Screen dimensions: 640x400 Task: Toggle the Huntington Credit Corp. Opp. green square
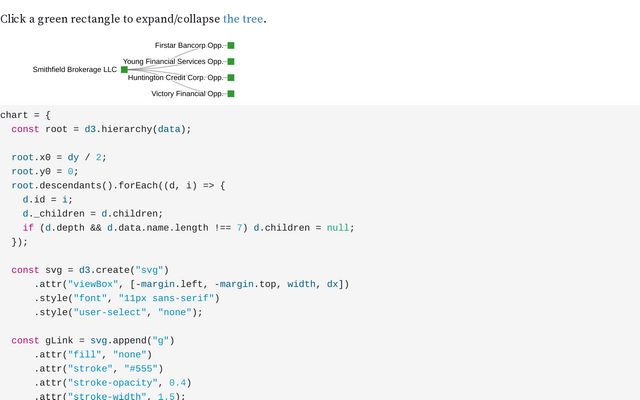pyautogui.click(x=231, y=78)
